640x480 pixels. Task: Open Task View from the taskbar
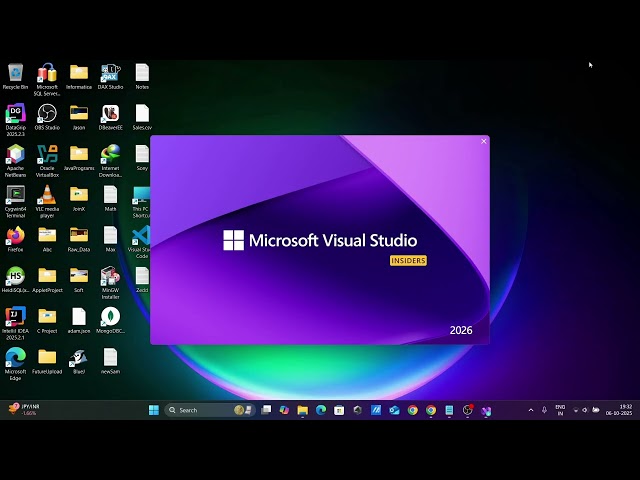point(266,410)
